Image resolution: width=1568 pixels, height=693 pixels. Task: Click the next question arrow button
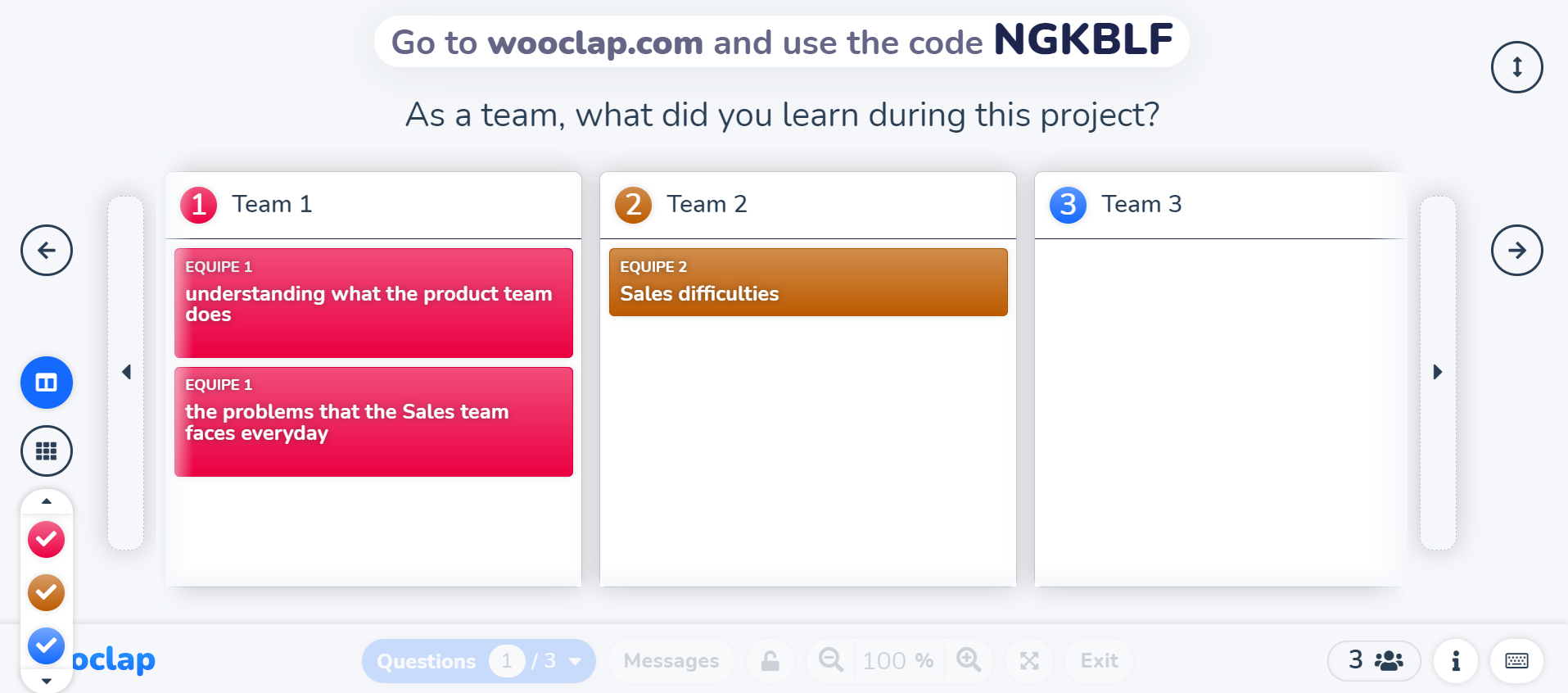point(1516,250)
